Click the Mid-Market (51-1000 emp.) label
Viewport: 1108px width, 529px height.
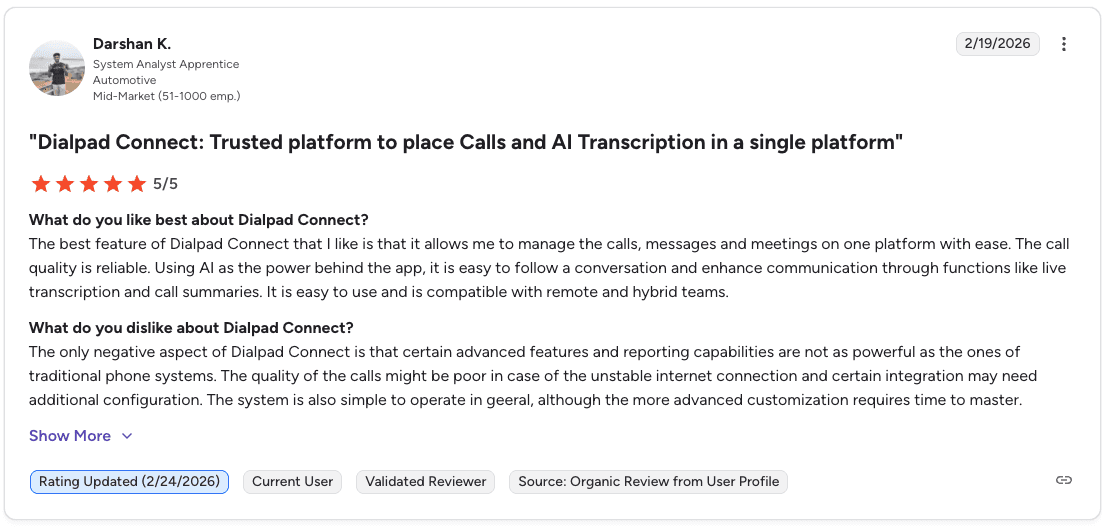click(167, 96)
